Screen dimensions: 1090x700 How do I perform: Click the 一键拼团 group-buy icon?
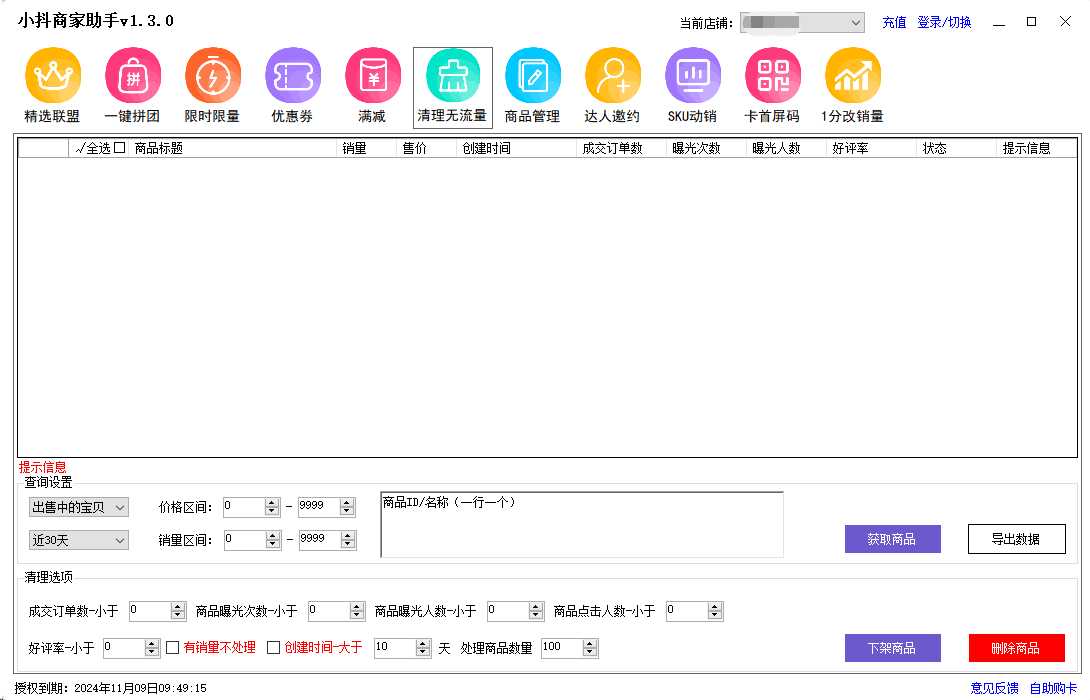pos(132,76)
